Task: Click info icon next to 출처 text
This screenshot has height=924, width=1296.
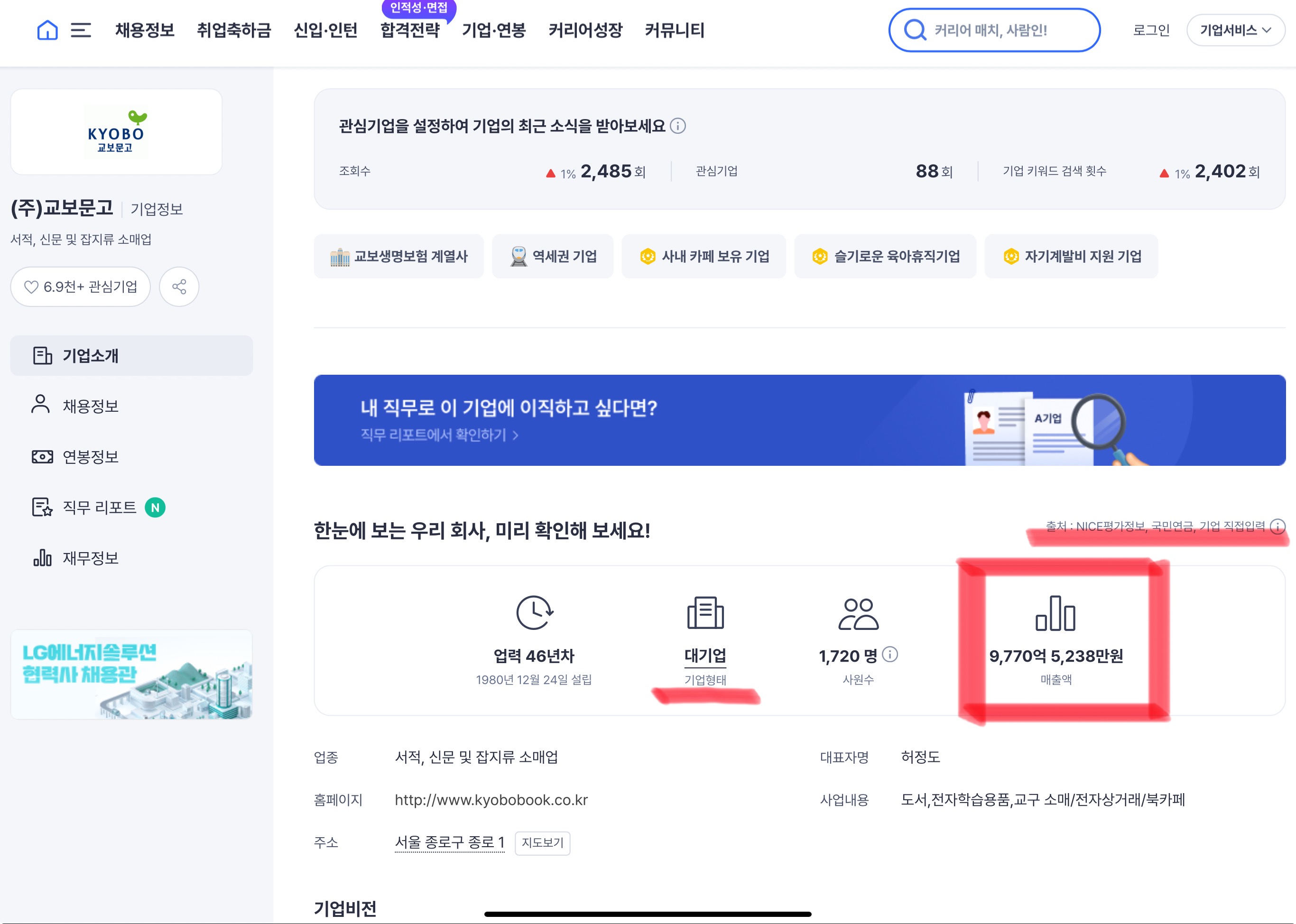Action: 1277,527
